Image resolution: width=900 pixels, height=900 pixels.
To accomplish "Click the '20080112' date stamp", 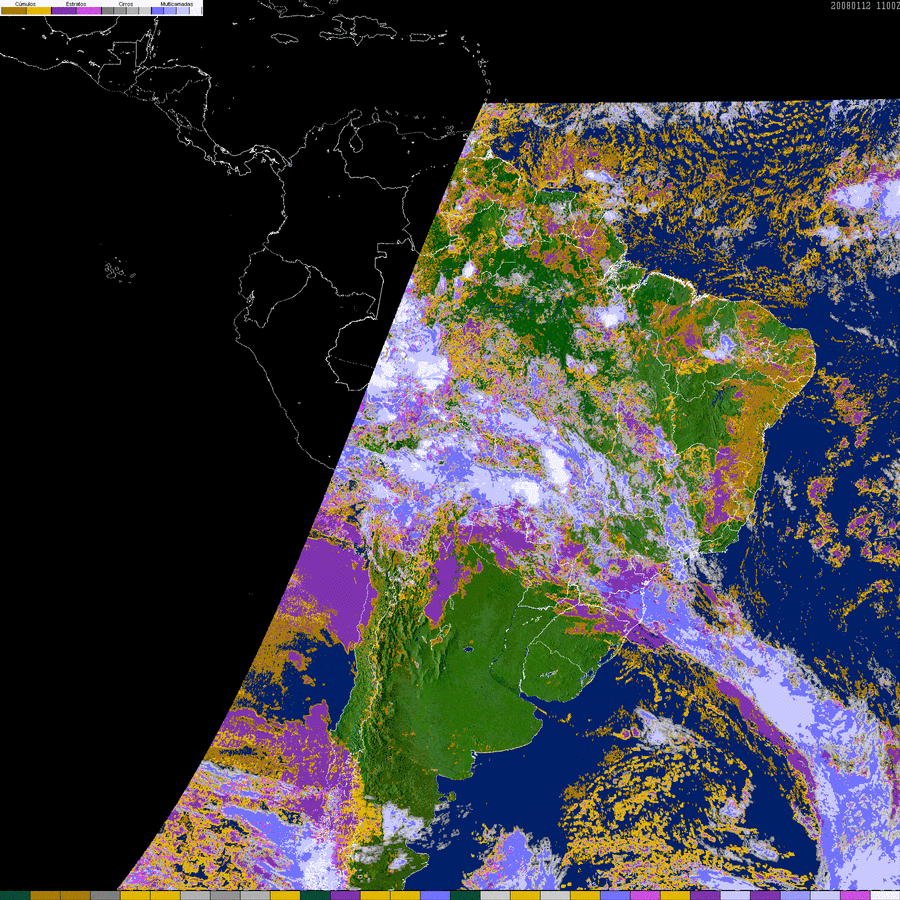I will (x=851, y=6).
